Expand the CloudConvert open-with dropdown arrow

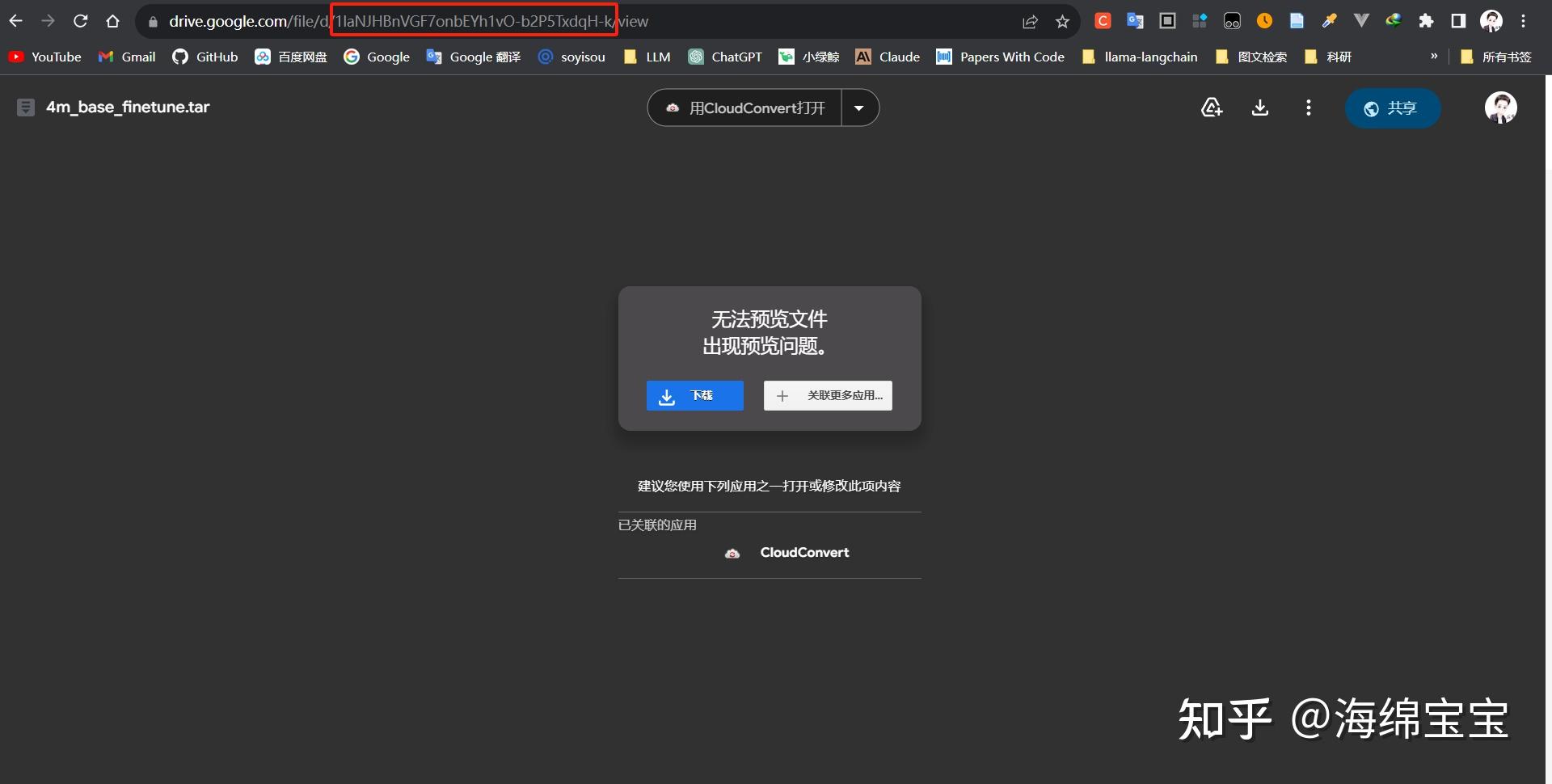click(x=860, y=107)
